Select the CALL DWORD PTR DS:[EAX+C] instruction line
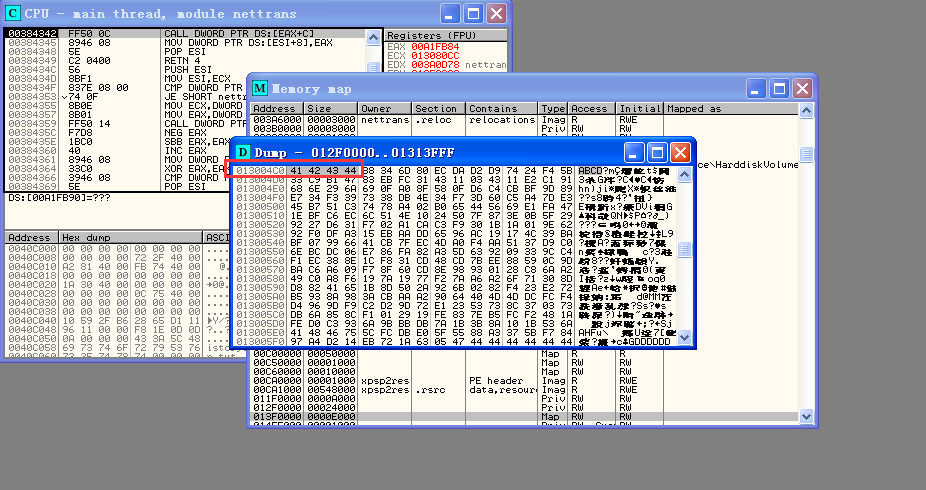 (185, 34)
